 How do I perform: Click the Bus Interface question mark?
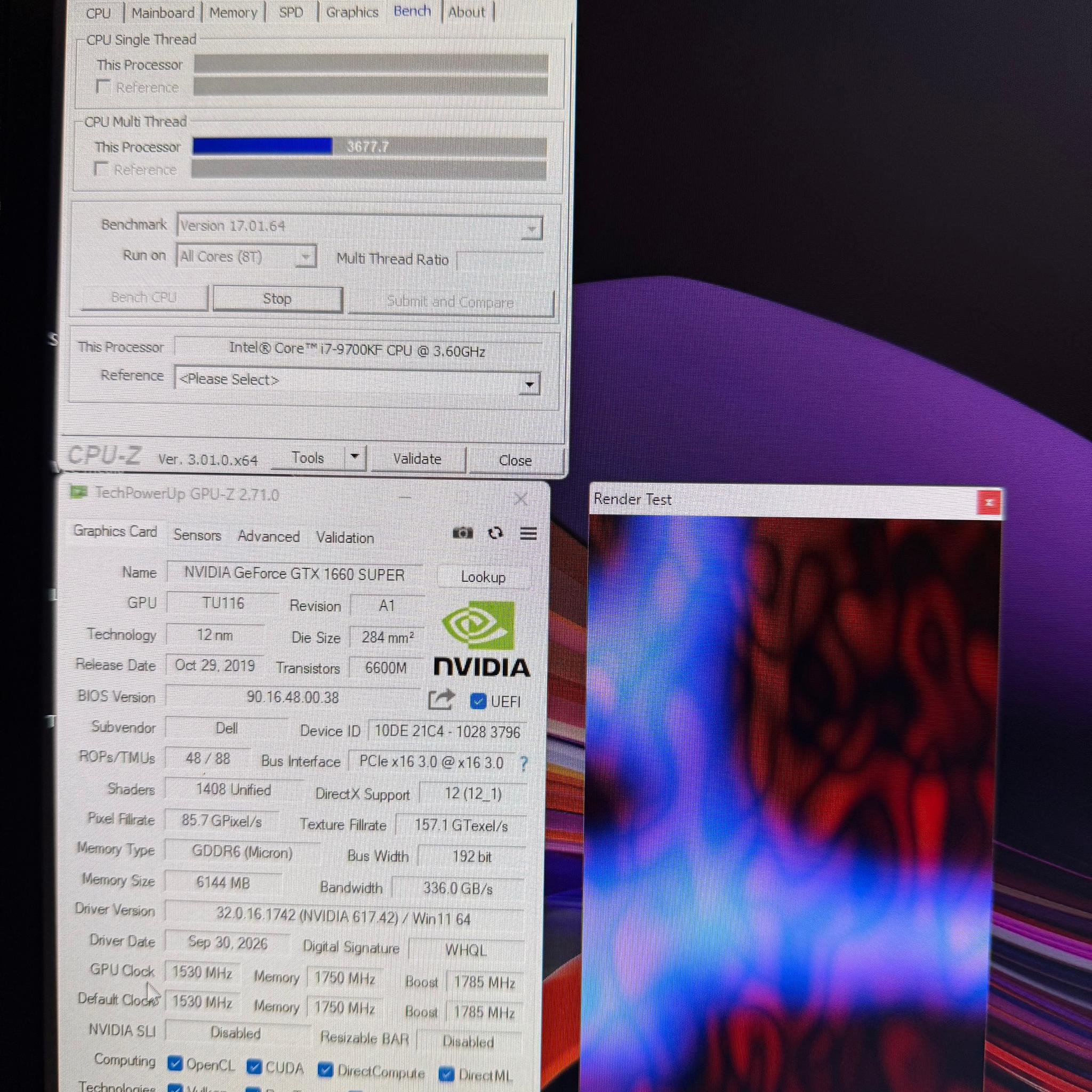pyautogui.click(x=524, y=764)
